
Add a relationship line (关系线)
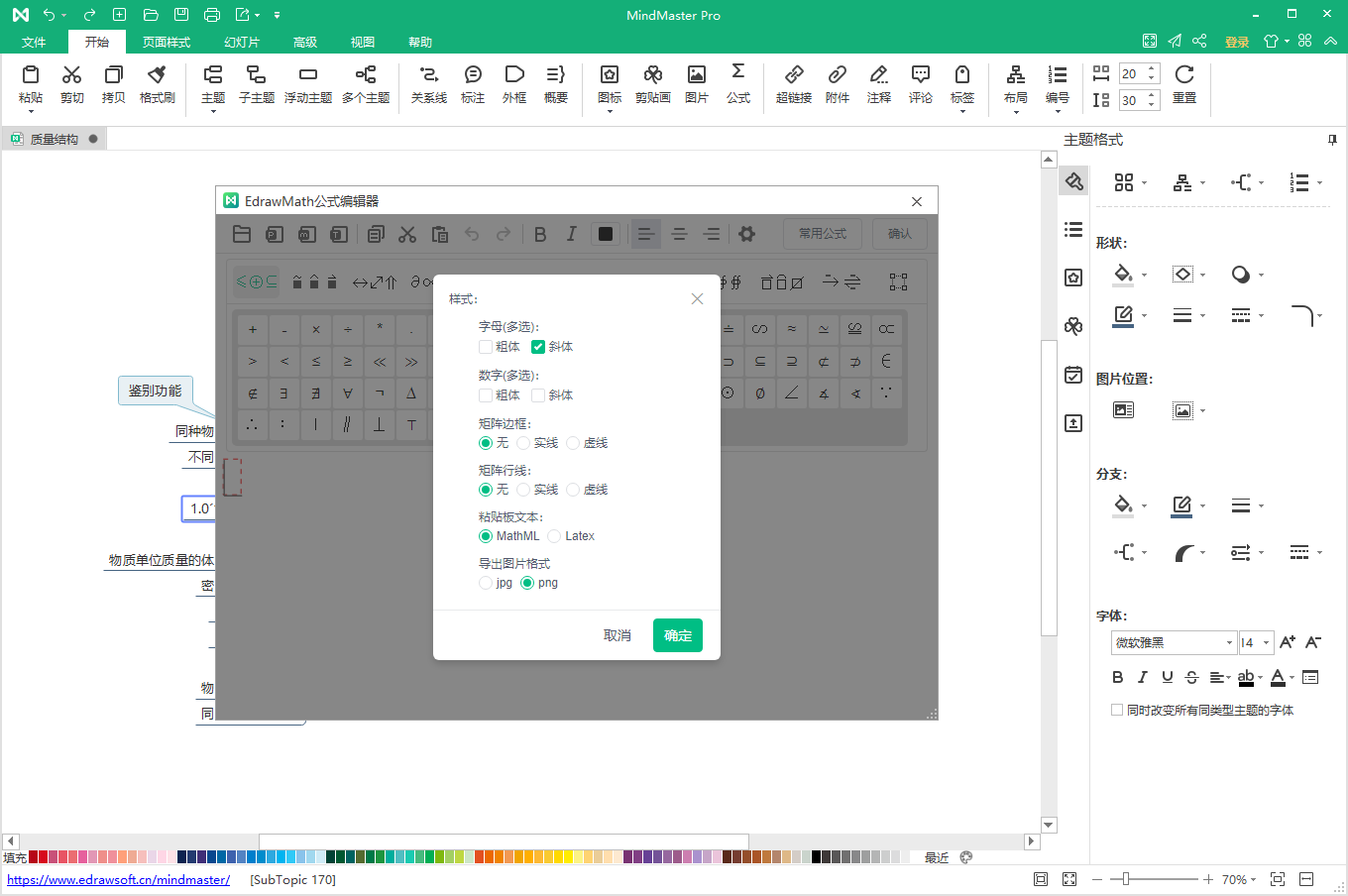click(x=428, y=83)
